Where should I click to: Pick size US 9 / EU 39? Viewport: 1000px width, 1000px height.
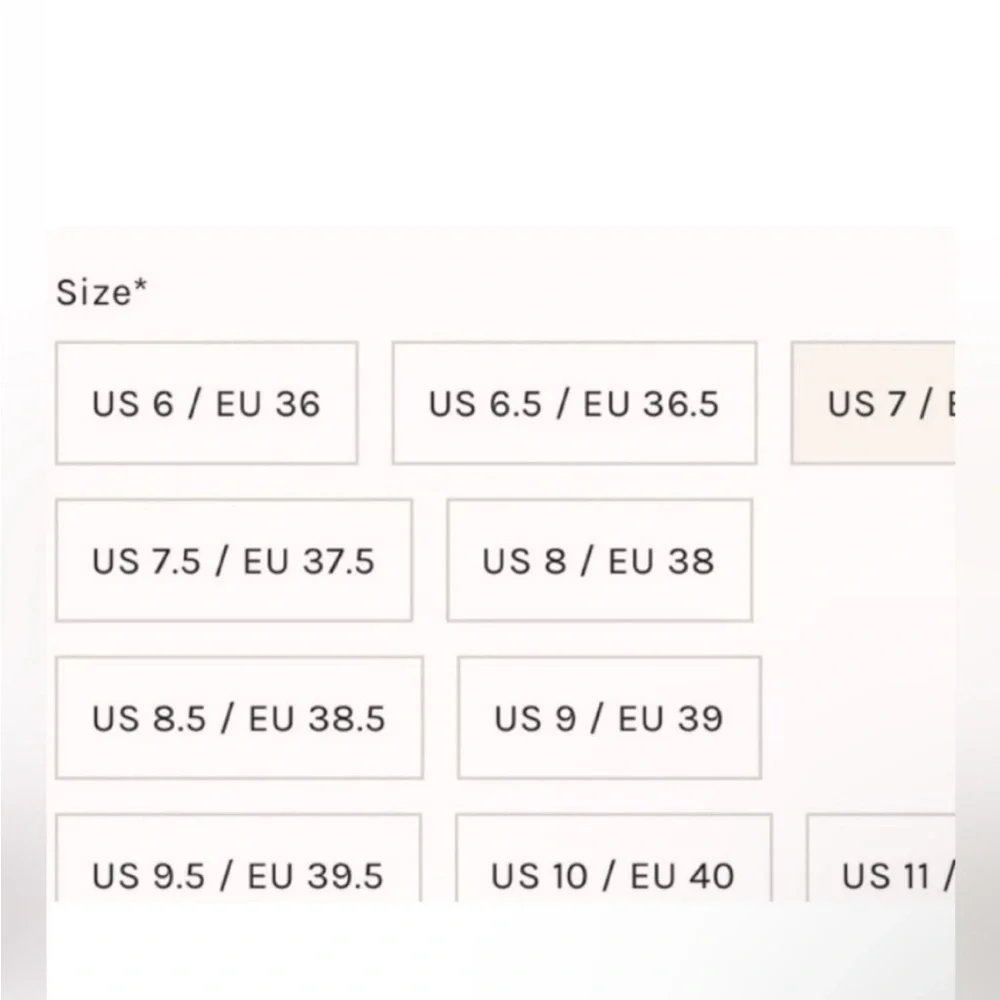tap(609, 717)
